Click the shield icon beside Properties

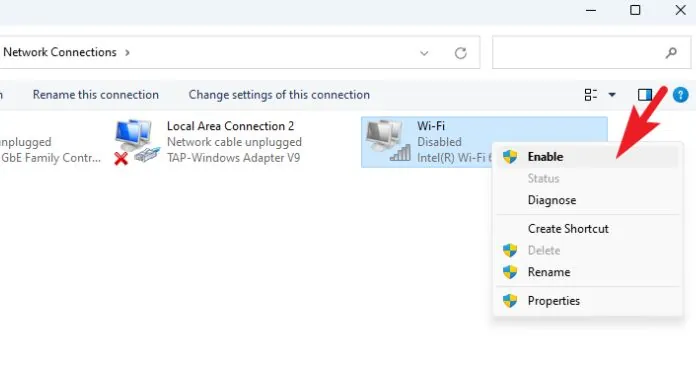click(510, 301)
